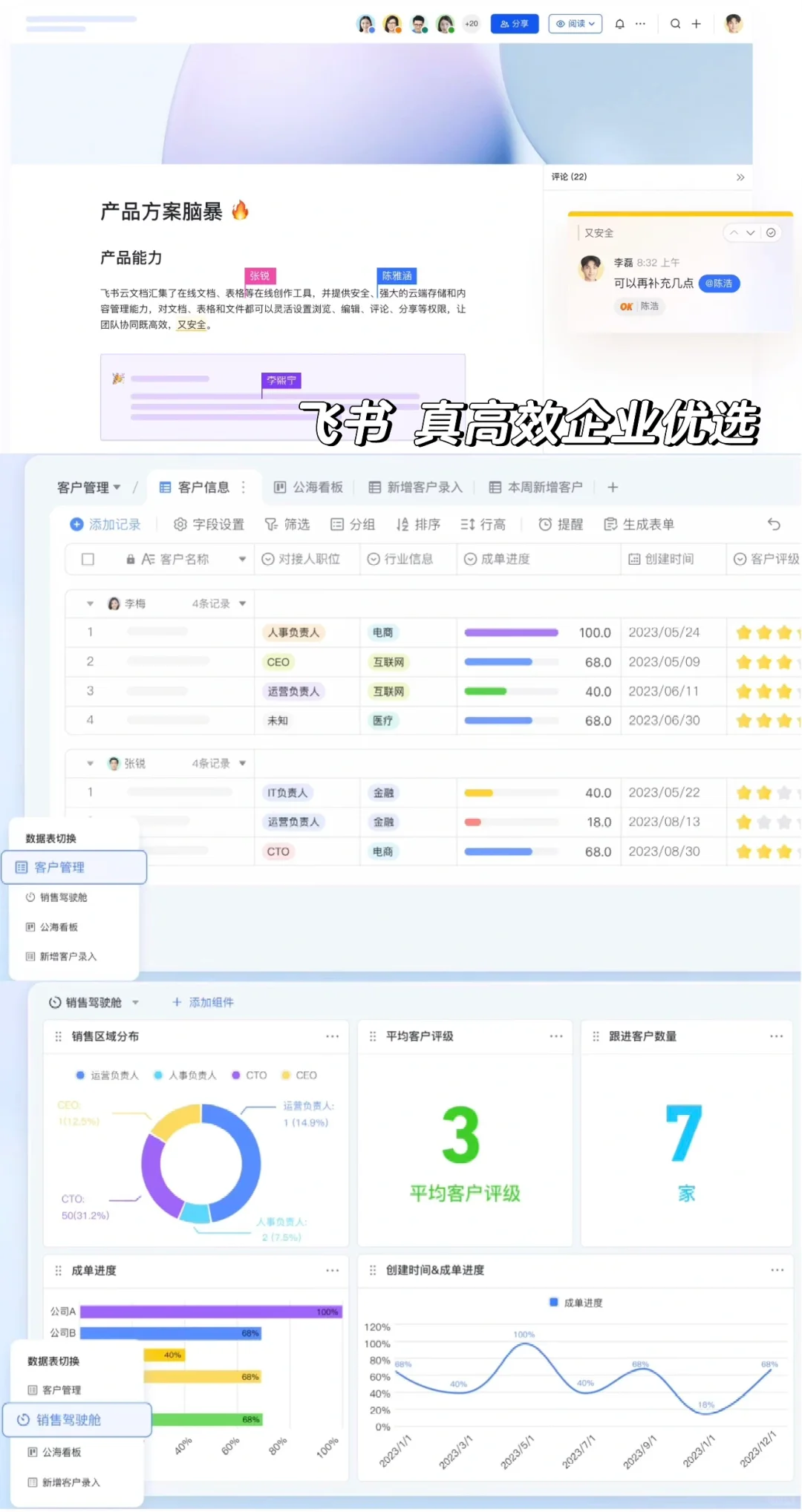Click the notification bell icon
This screenshot has width=802, height=1512.
pyautogui.click(x=619, y=24)
